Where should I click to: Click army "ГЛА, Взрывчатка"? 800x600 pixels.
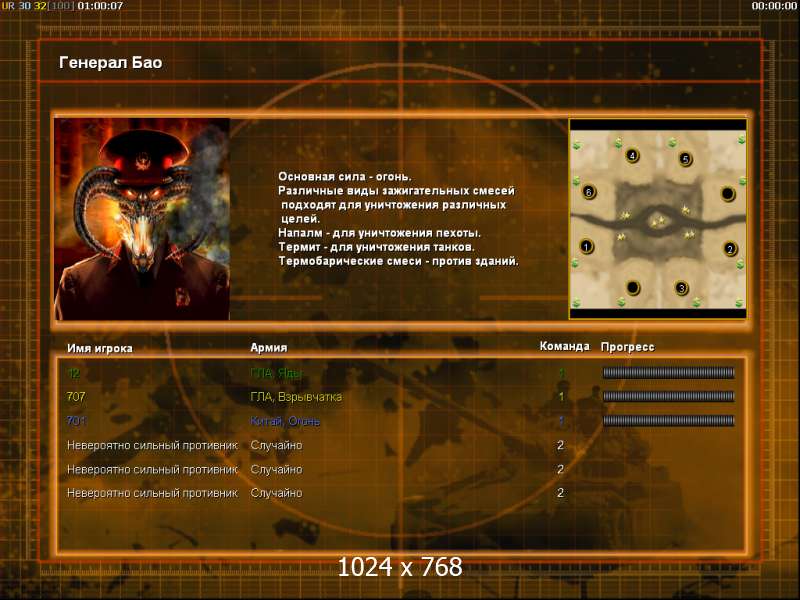(x=296, y=397)
